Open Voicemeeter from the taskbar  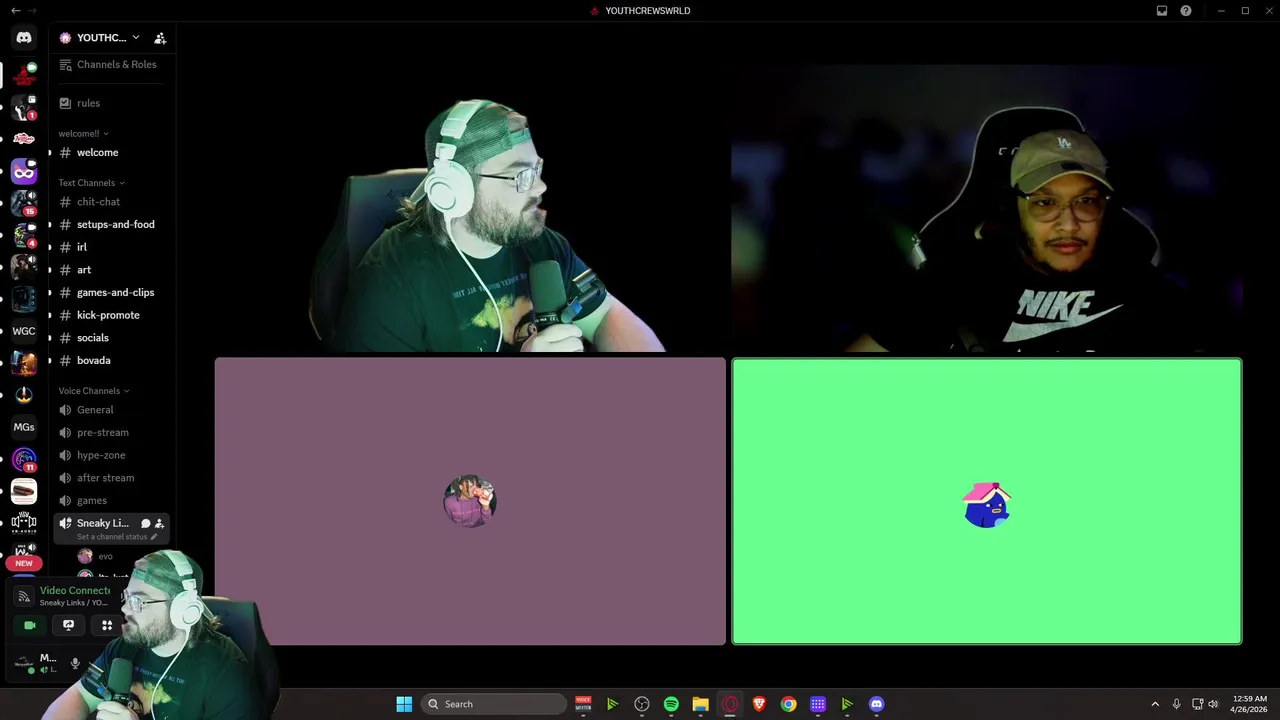click(x=583, y=704)
